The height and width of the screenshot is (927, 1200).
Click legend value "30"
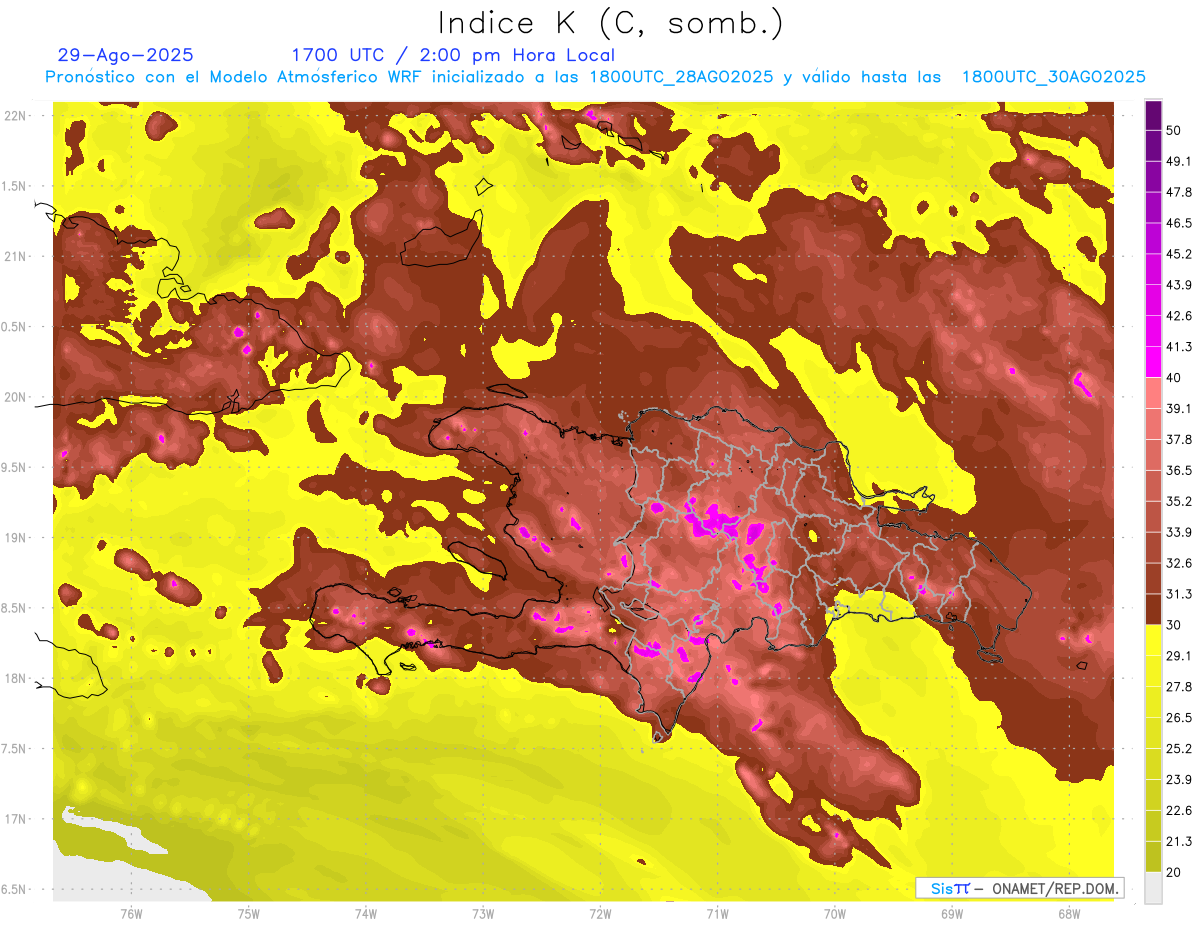[x=1173, y=625]
